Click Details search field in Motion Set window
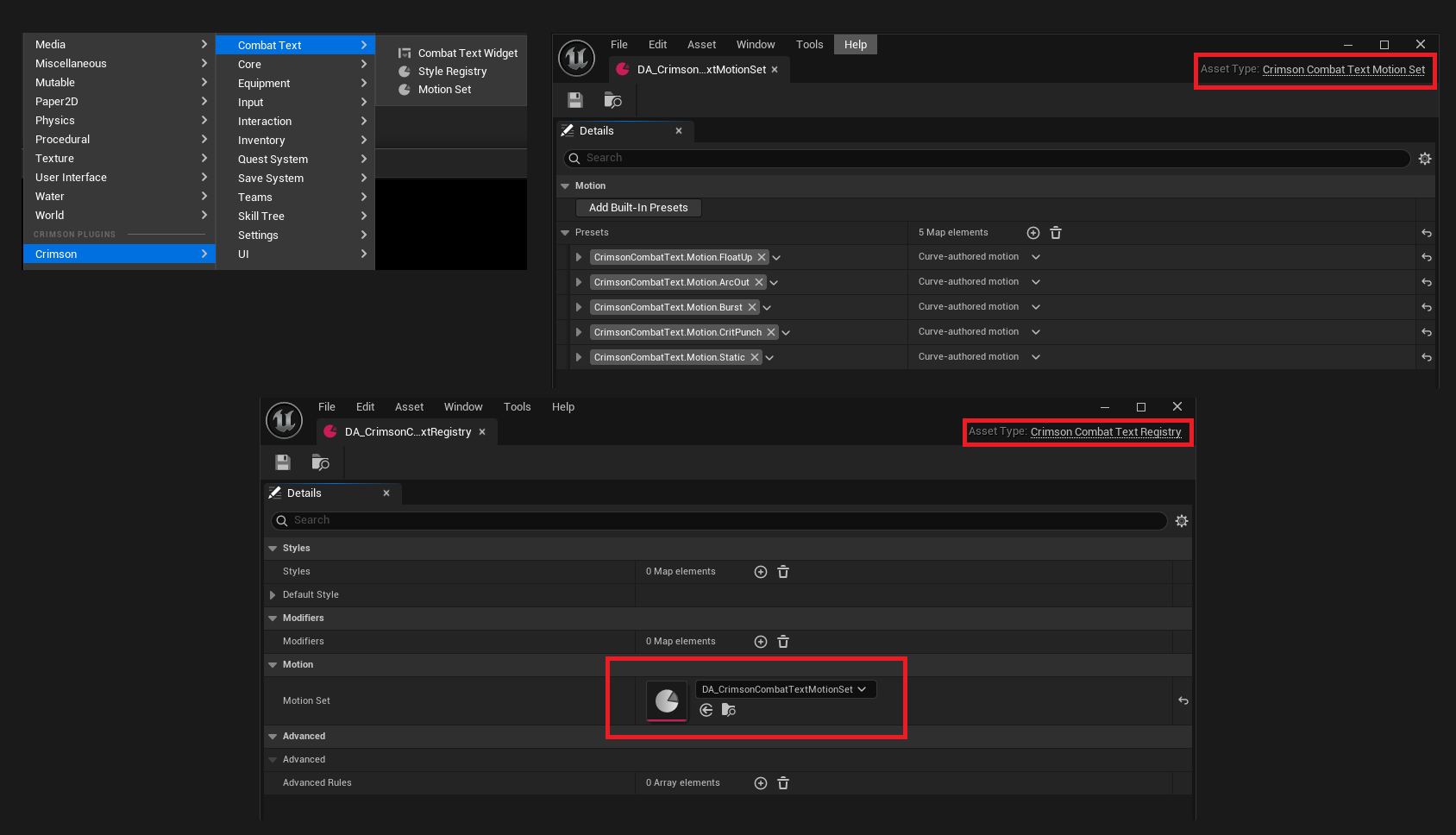The width and height of the screenshot is (1456, 835). (x=987, y=159)
